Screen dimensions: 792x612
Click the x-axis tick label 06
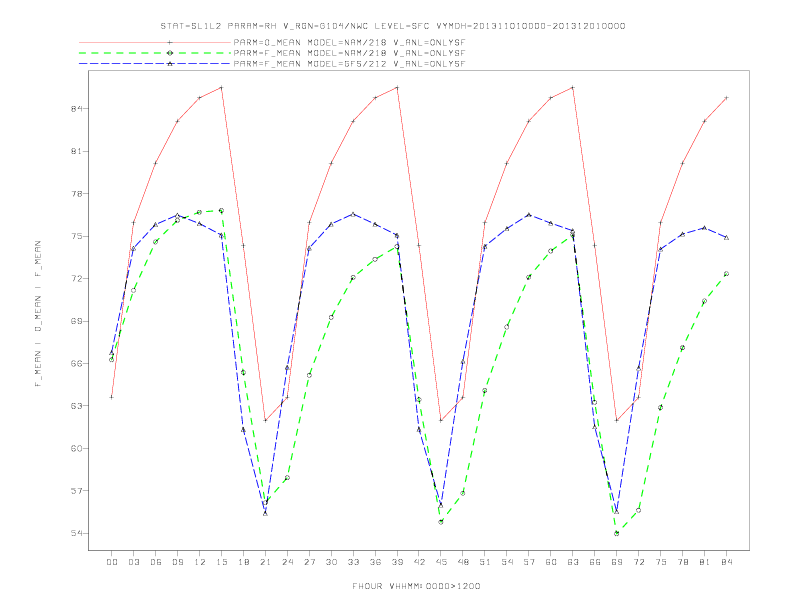tap(156, 562)
